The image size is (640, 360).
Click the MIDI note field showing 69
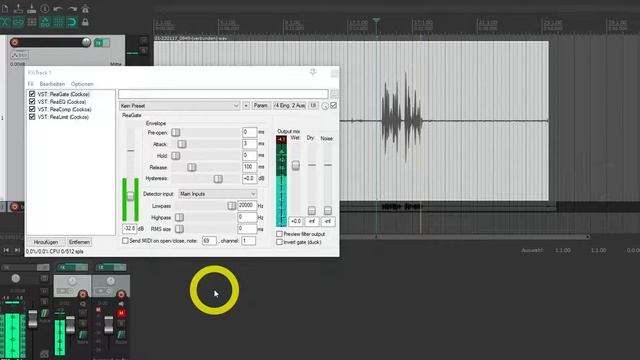209,241
